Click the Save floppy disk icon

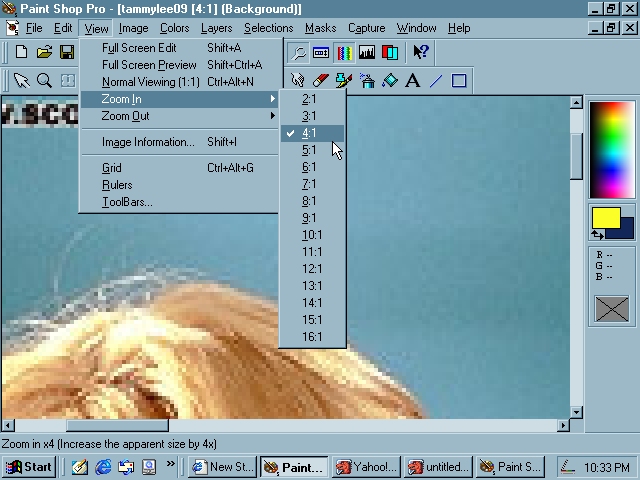click(x=67, y=52)
